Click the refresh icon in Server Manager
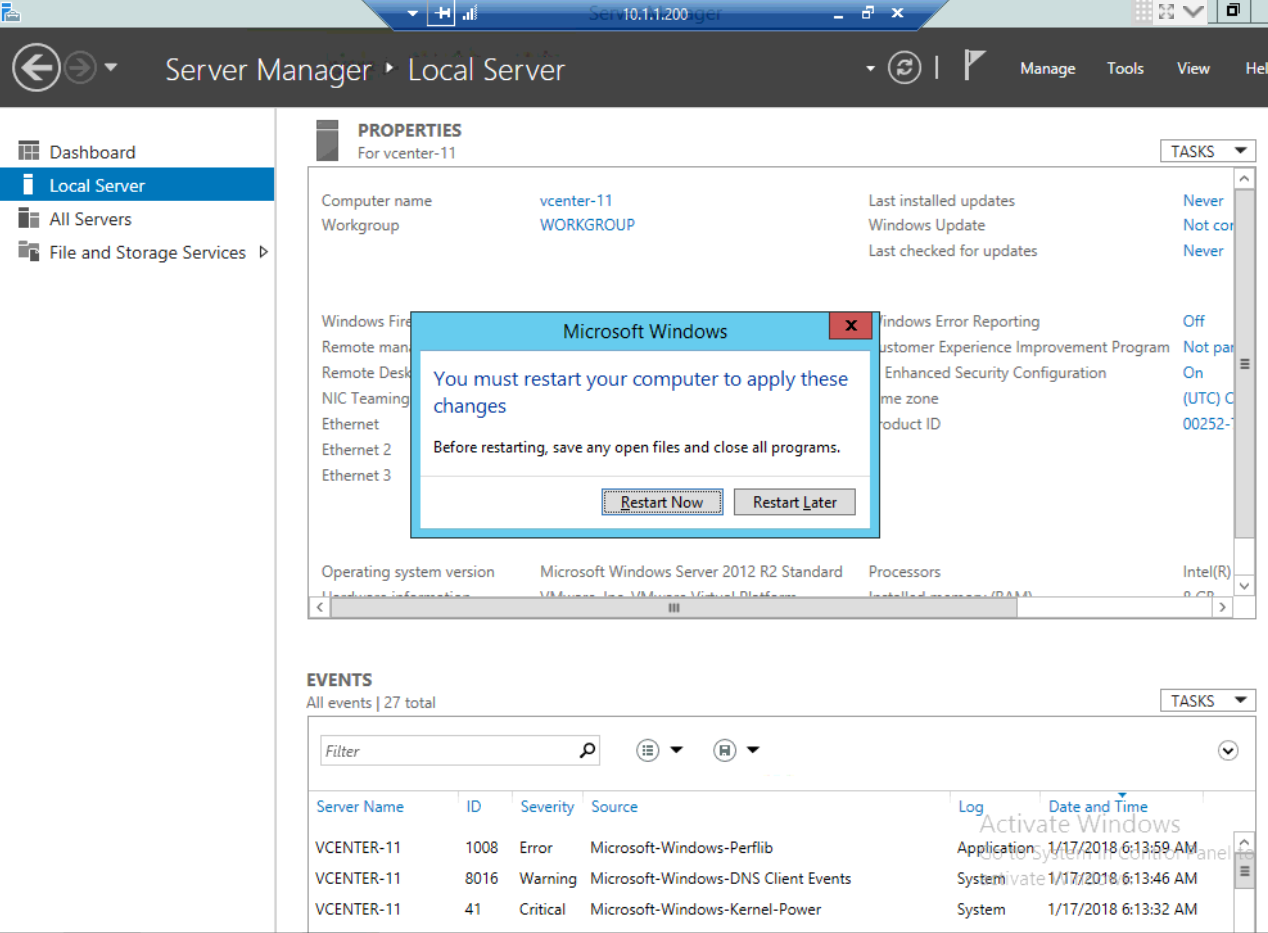This screenshot has width=1268, height=933. pyautogui.click(x=903, y=68)
